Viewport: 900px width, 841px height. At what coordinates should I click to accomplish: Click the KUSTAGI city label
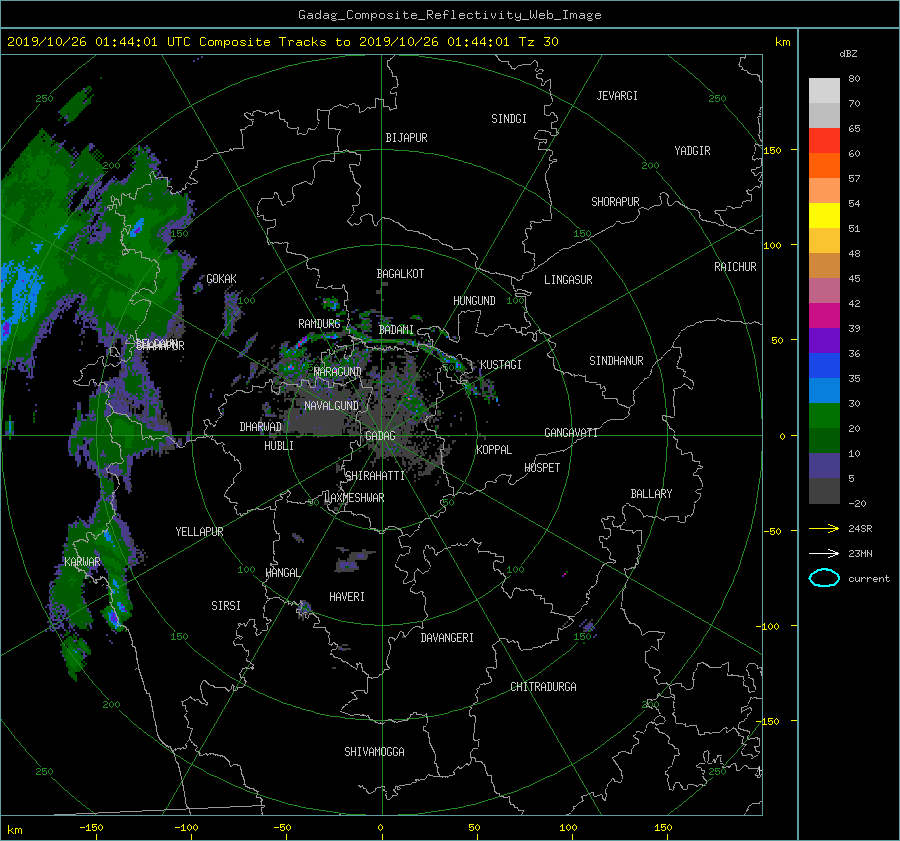pyautogui.click(x=501, y=365)
